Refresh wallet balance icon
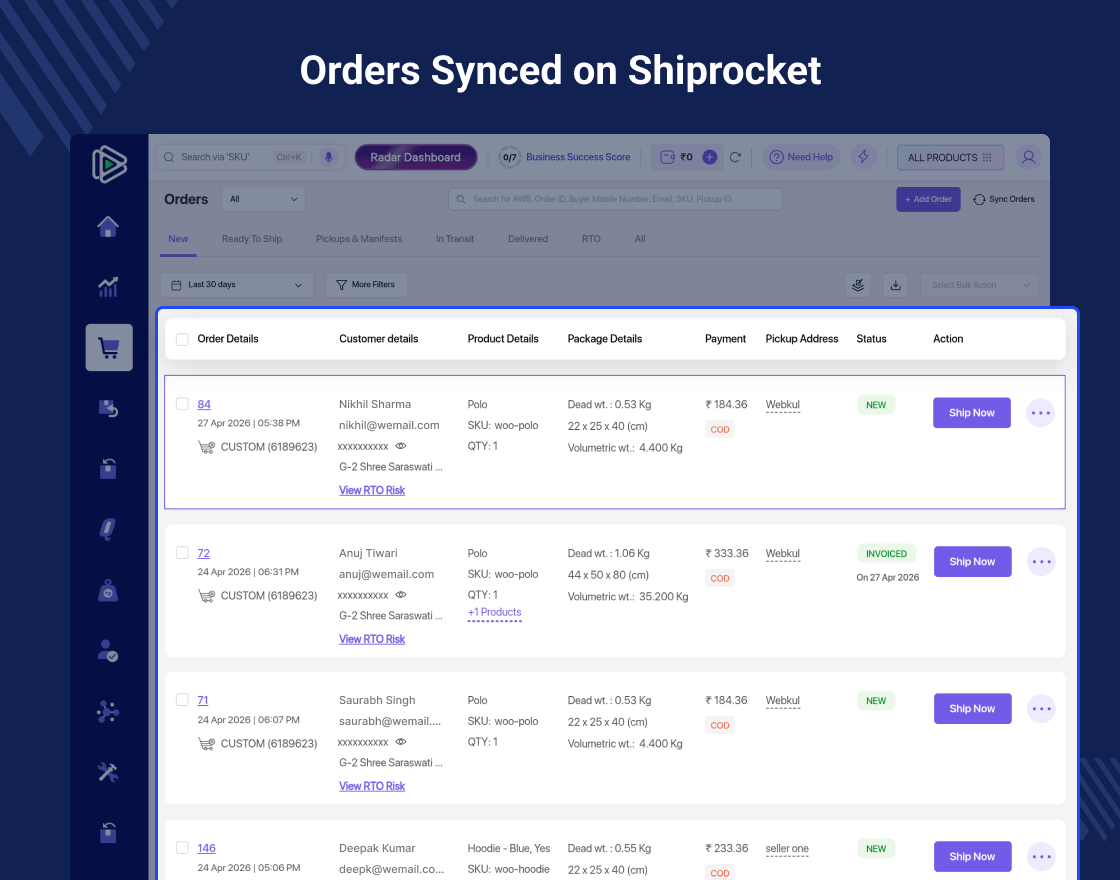This screenshot has width=1120, height=880. (735, 157)
